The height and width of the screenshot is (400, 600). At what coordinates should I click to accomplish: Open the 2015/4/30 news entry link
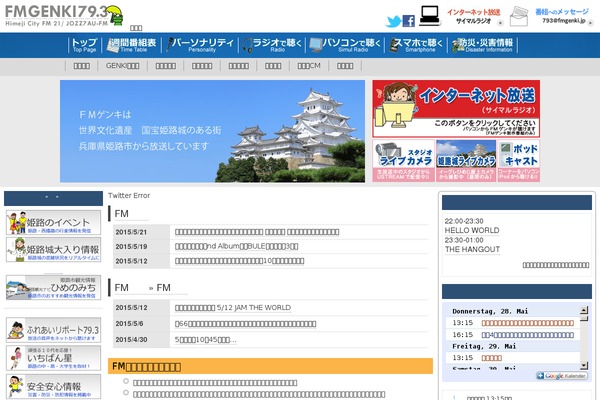[205, 340]
